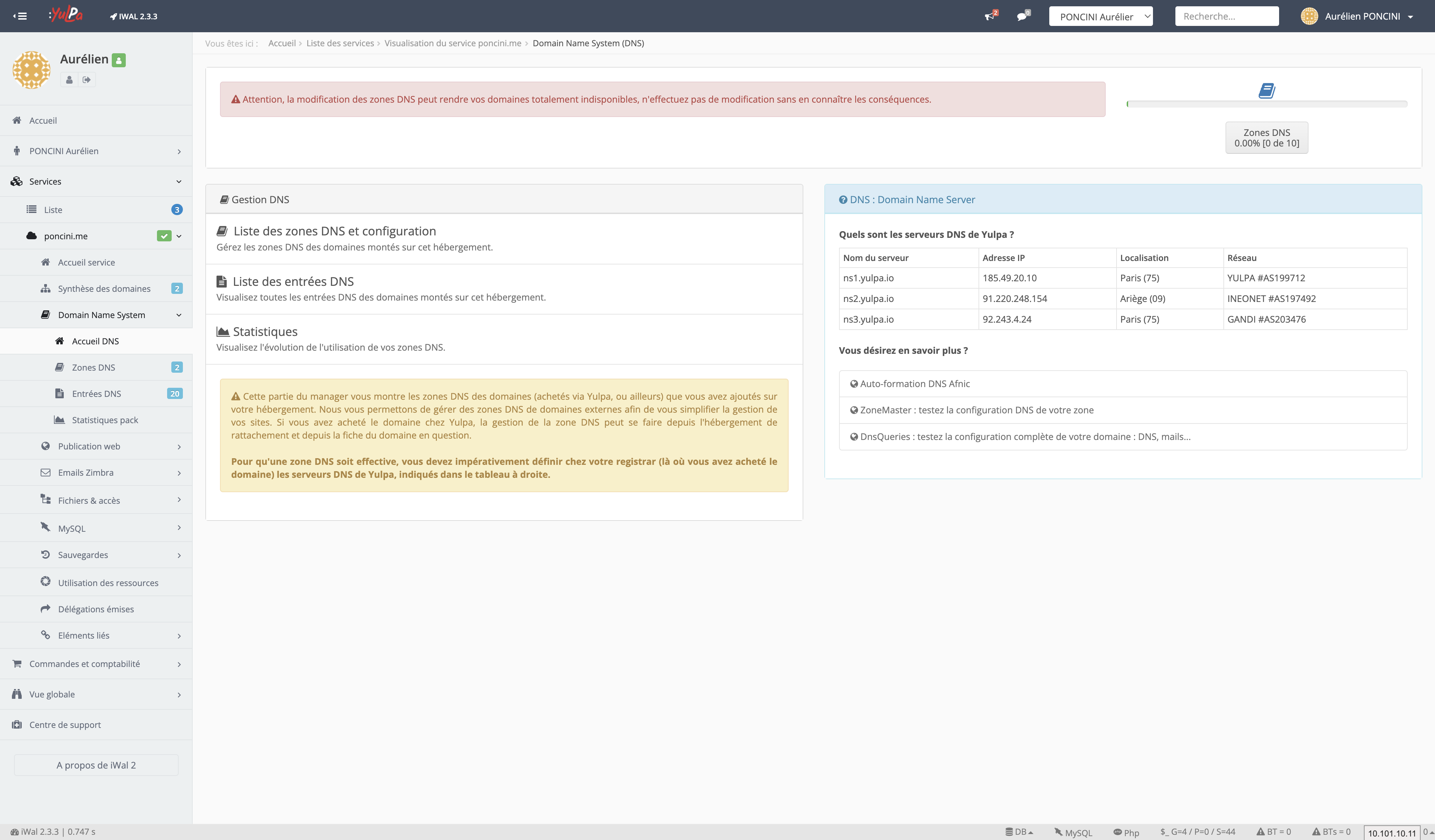Select the 91.220.248.154 IP address cell
1435x840 pixels.
[x=1046, y=298]
